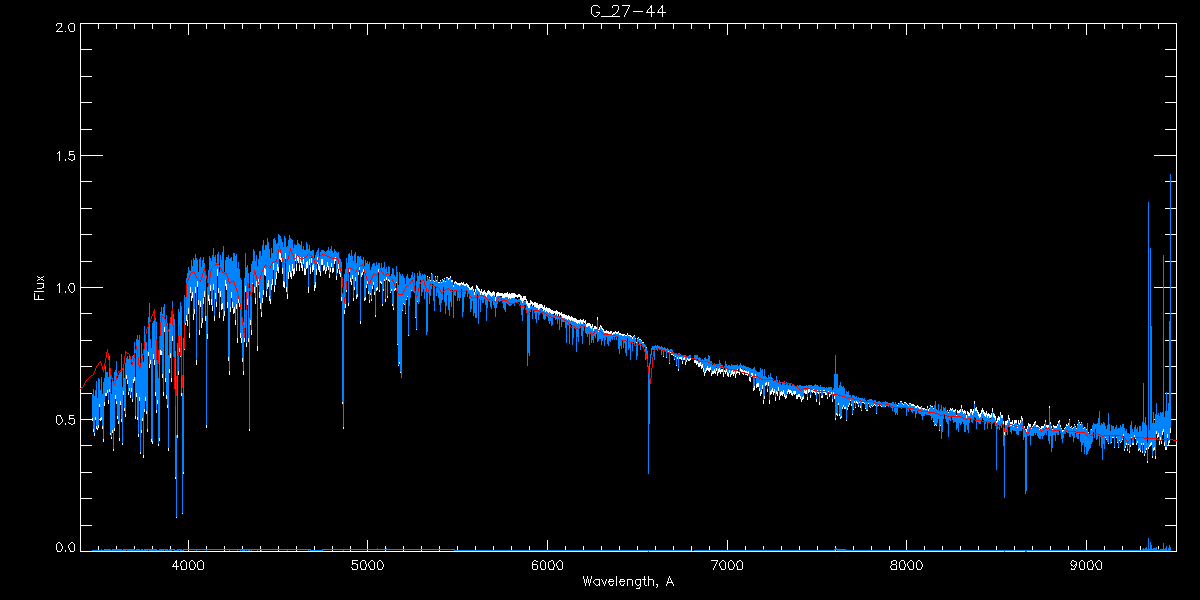Click the 8000 wavelength tick label

(907, 565)
